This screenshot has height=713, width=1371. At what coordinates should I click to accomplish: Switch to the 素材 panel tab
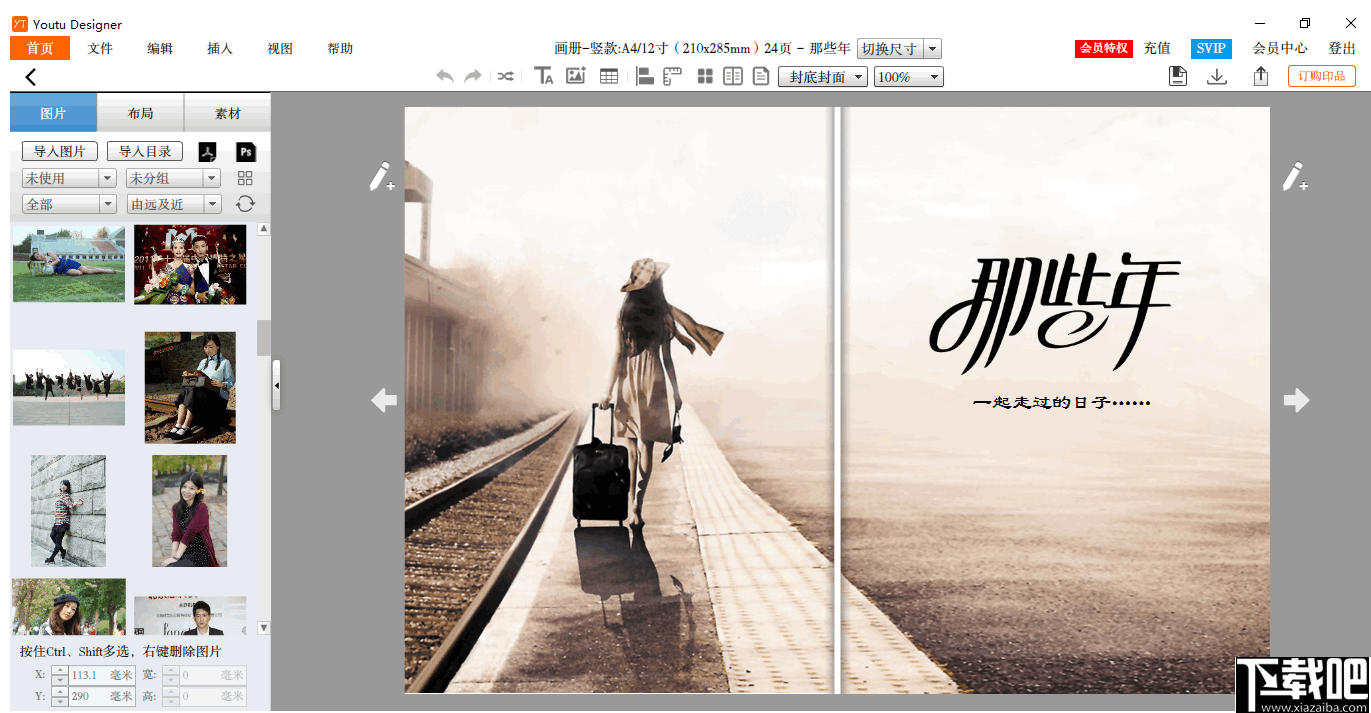pos(227,112)
